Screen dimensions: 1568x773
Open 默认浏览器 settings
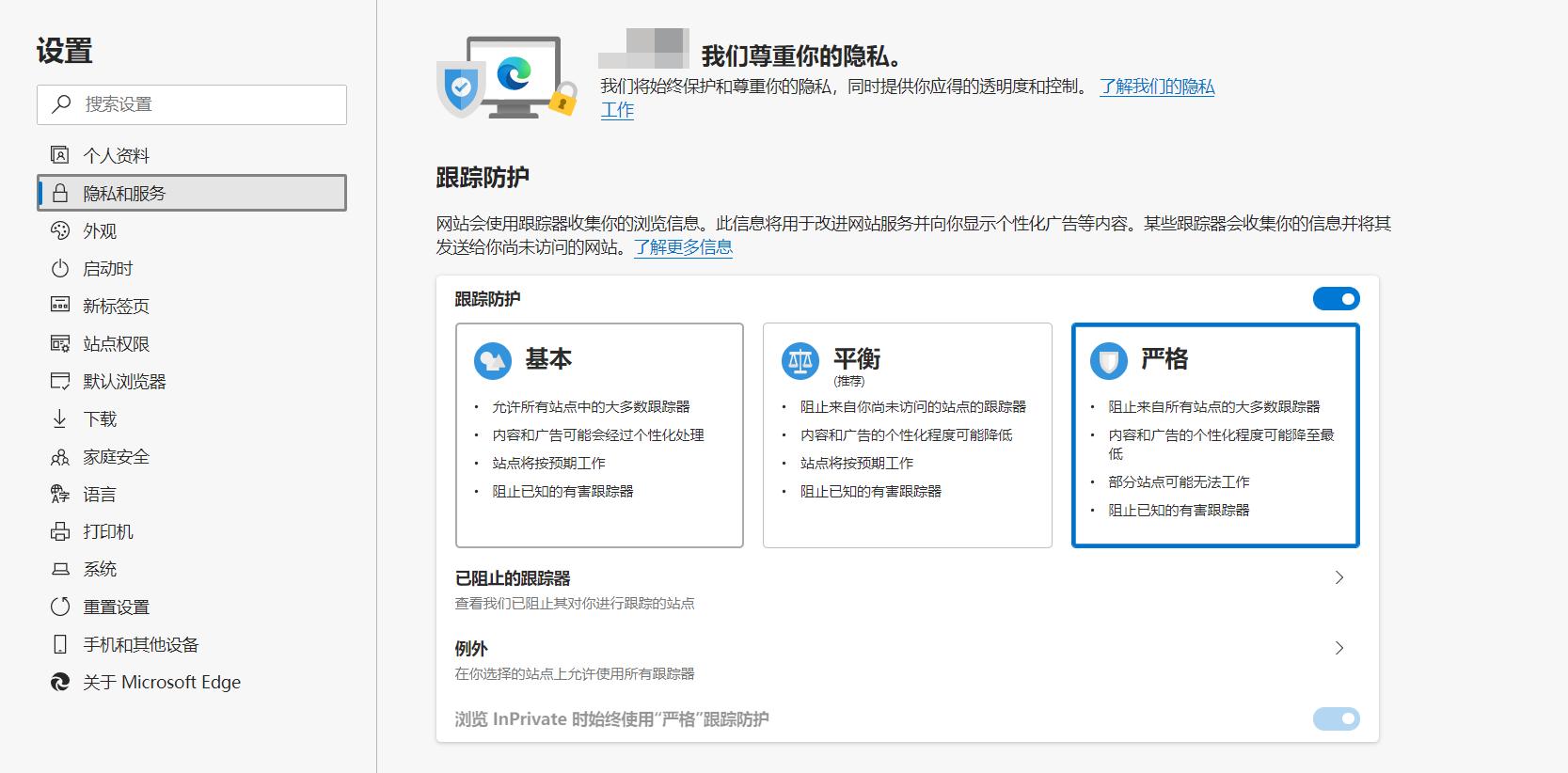192,381
